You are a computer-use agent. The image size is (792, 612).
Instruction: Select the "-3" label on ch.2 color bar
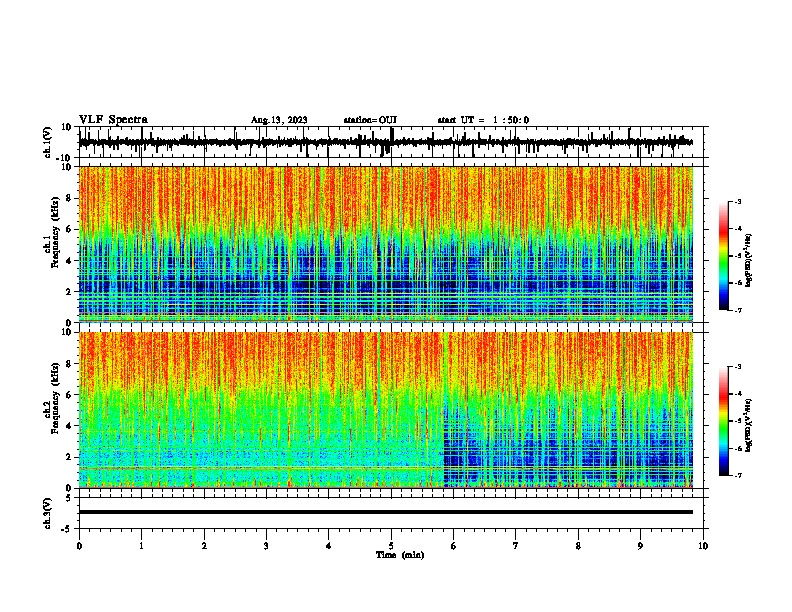[738, 367]
